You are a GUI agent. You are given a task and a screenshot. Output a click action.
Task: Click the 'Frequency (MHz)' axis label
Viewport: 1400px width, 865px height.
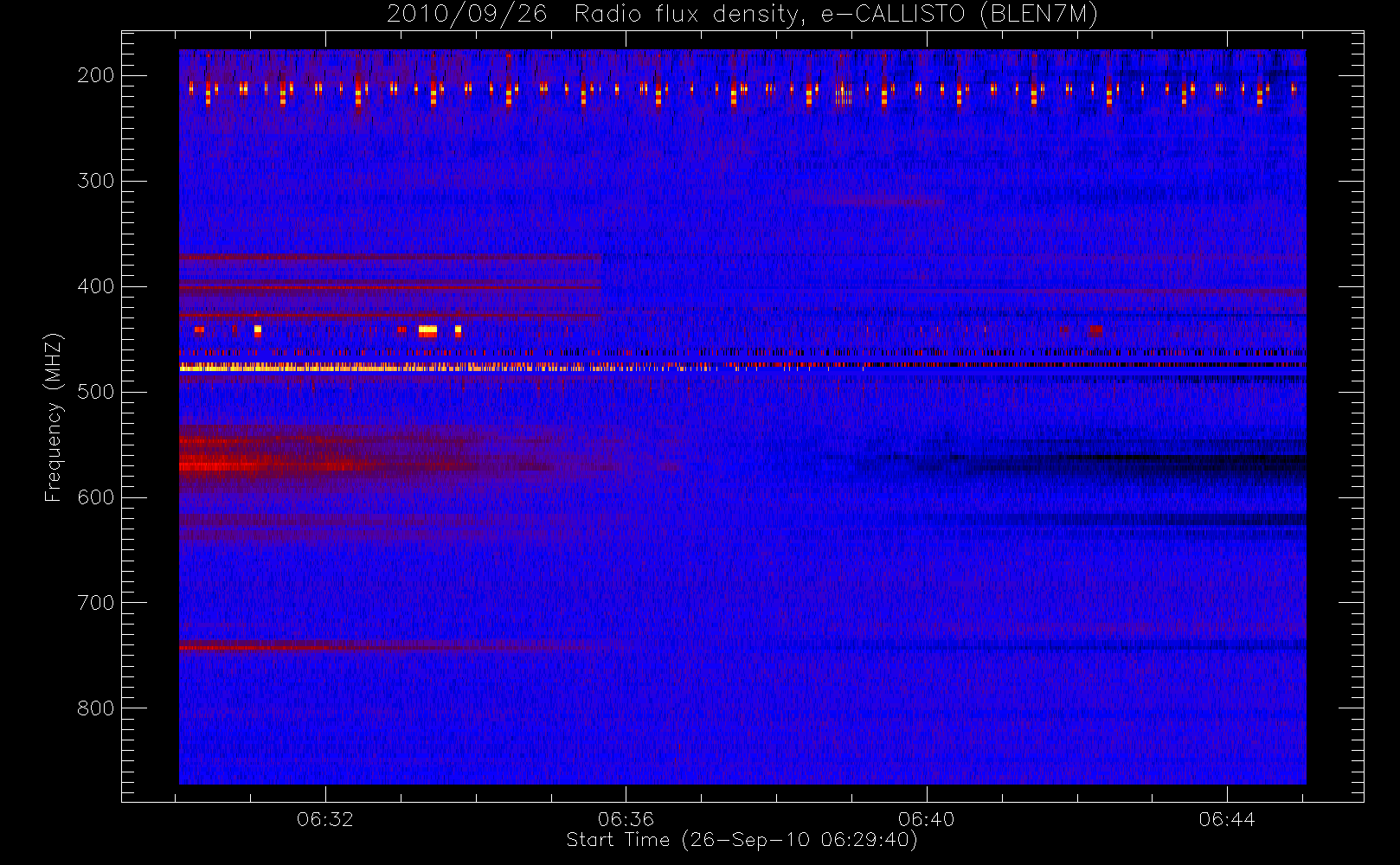[x=54, y=417]
